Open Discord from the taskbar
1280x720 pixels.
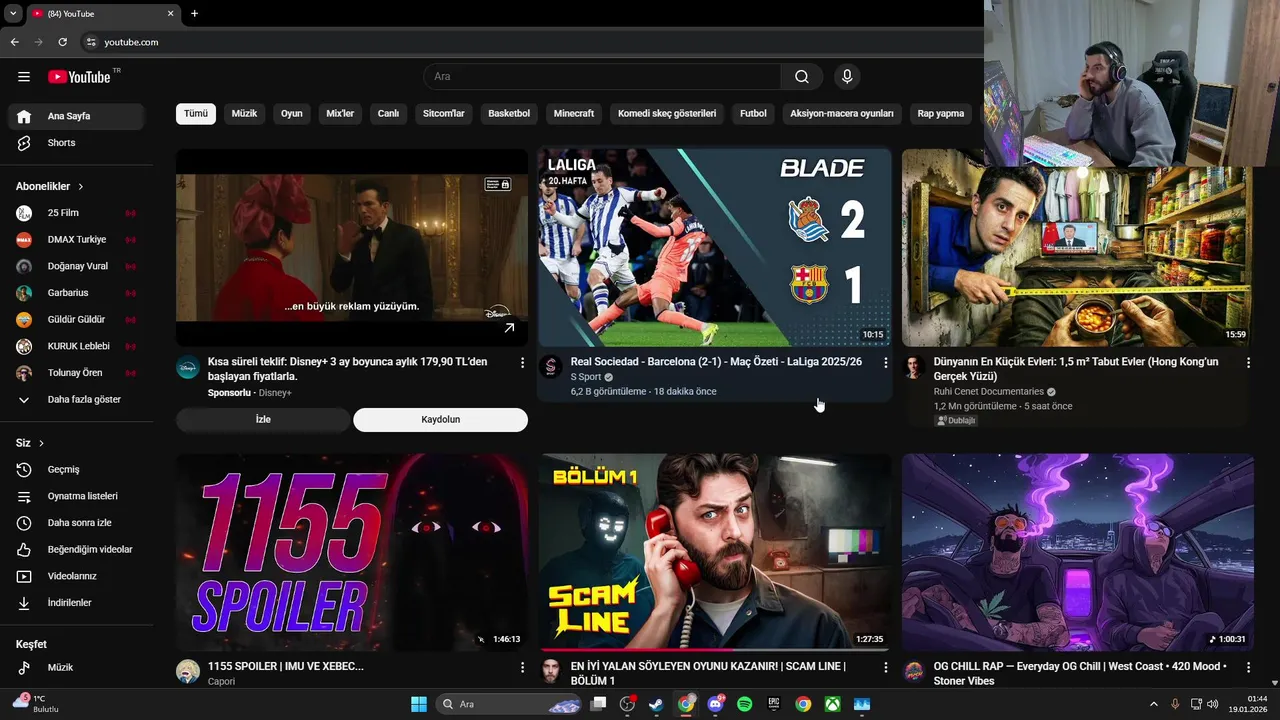(715, 704)
